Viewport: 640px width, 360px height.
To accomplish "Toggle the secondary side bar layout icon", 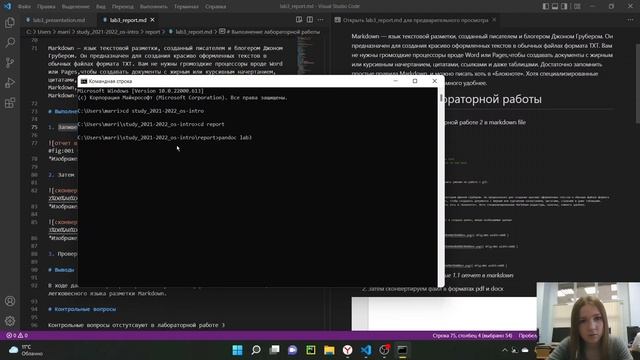I will tap(564, 6).
